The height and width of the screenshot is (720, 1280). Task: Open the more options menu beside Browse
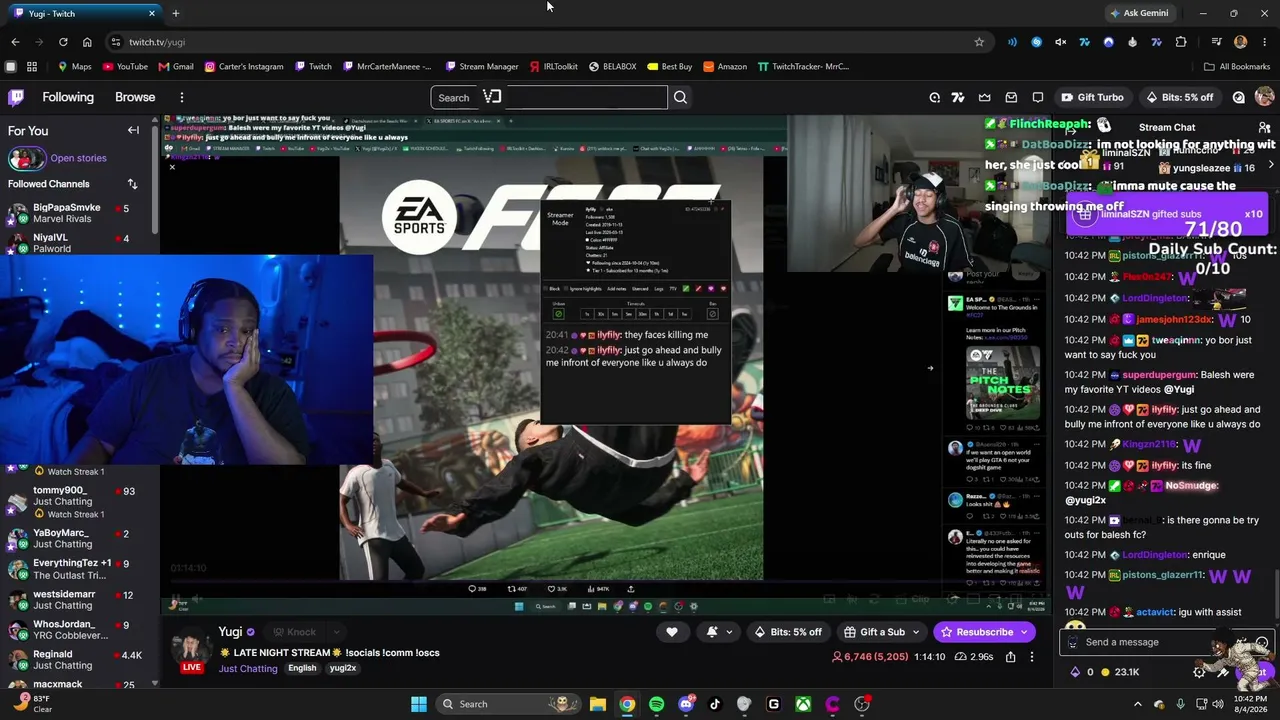pyautogui.click(x=182, y=97)
